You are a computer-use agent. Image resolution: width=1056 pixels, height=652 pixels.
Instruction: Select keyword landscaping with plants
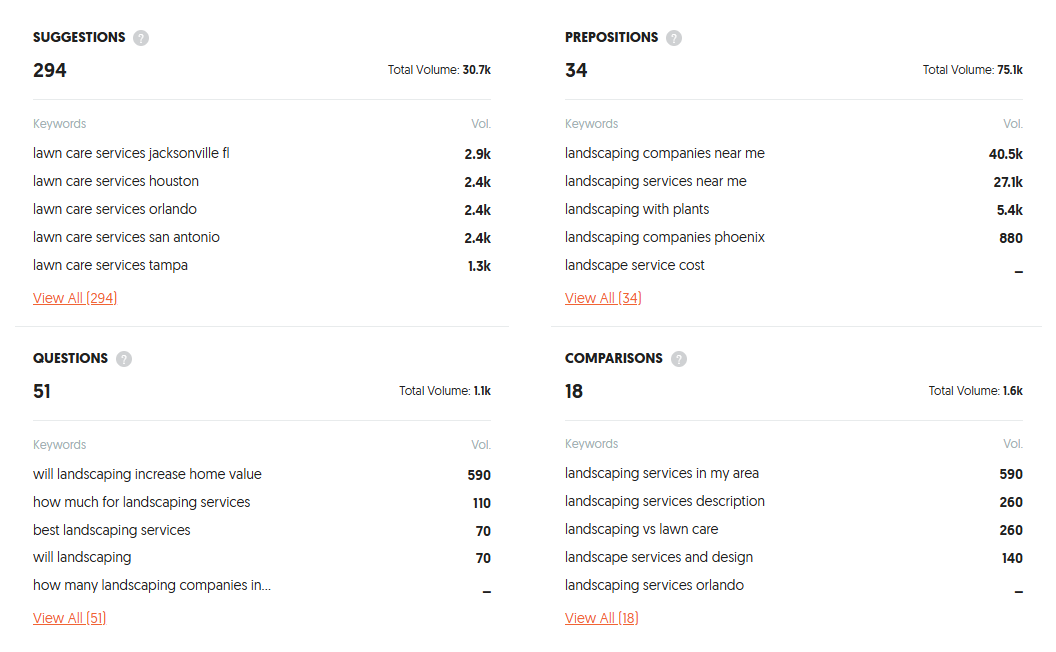coord(637,210)
